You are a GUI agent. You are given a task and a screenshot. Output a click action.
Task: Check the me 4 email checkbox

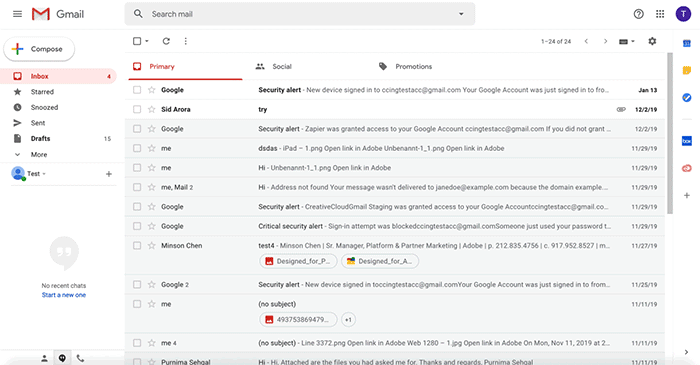(137, 343)
